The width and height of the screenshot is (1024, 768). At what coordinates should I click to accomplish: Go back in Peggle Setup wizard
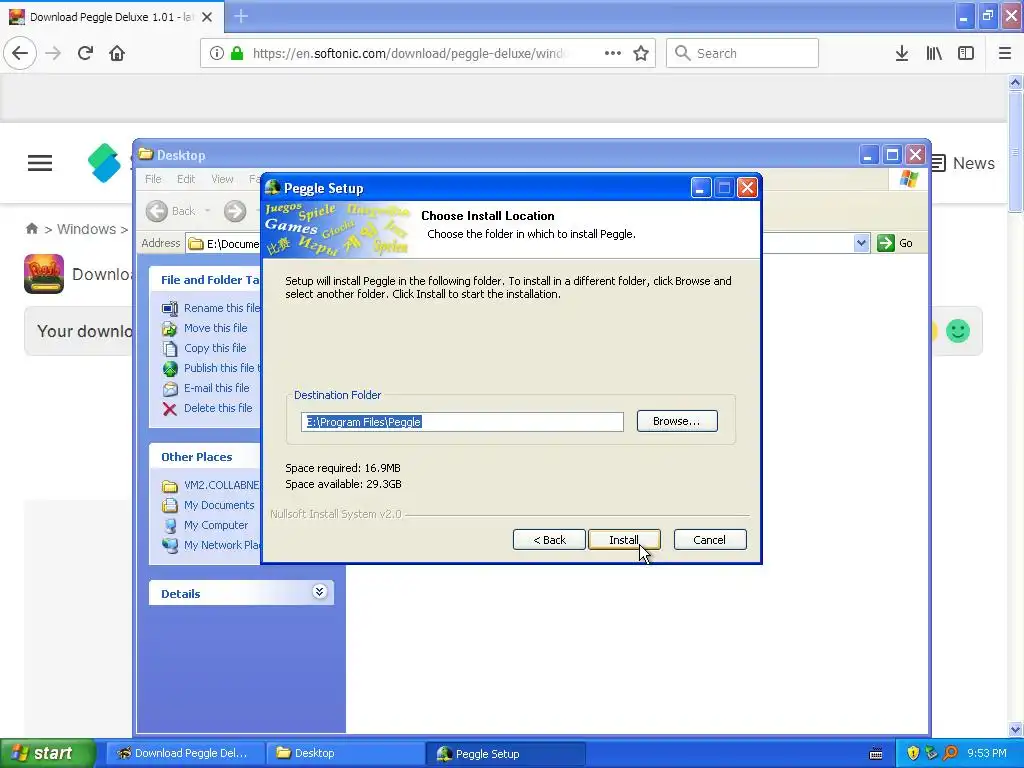click(x=549, y=540)
